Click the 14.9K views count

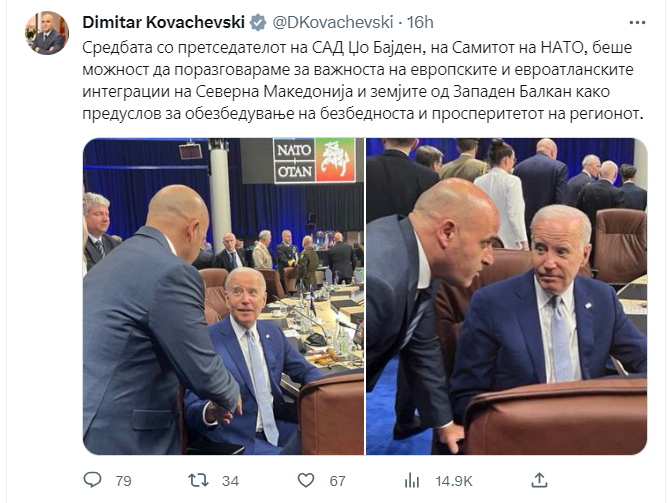pyautogui.click(x=454, y=481)
